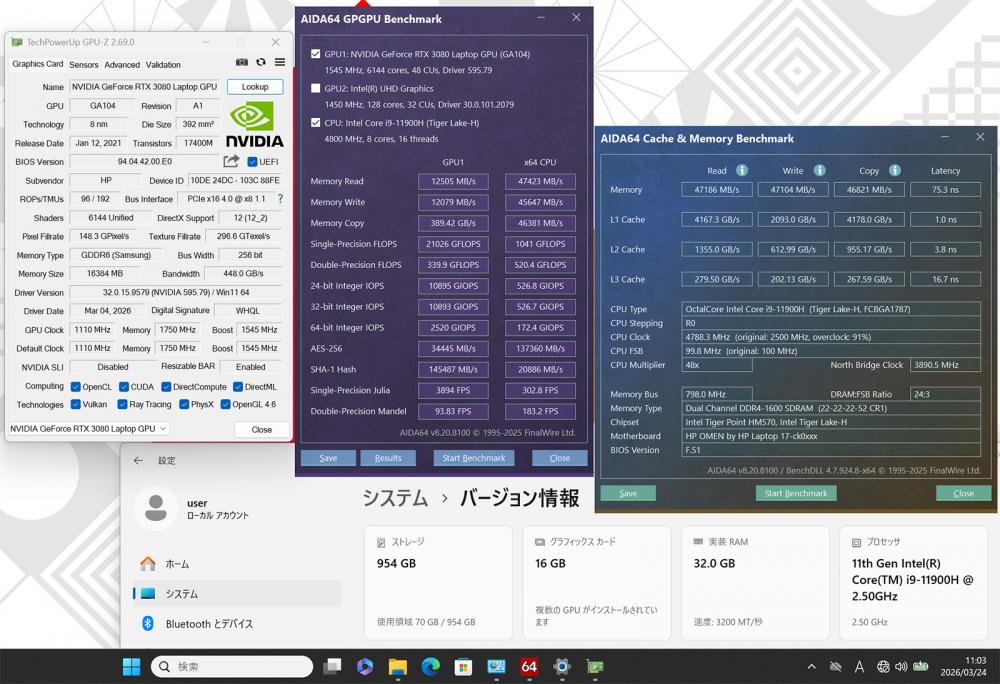Click the グラフィックス カード 16 GB card
1000x684 pixels.
click(x=596, y=583)
